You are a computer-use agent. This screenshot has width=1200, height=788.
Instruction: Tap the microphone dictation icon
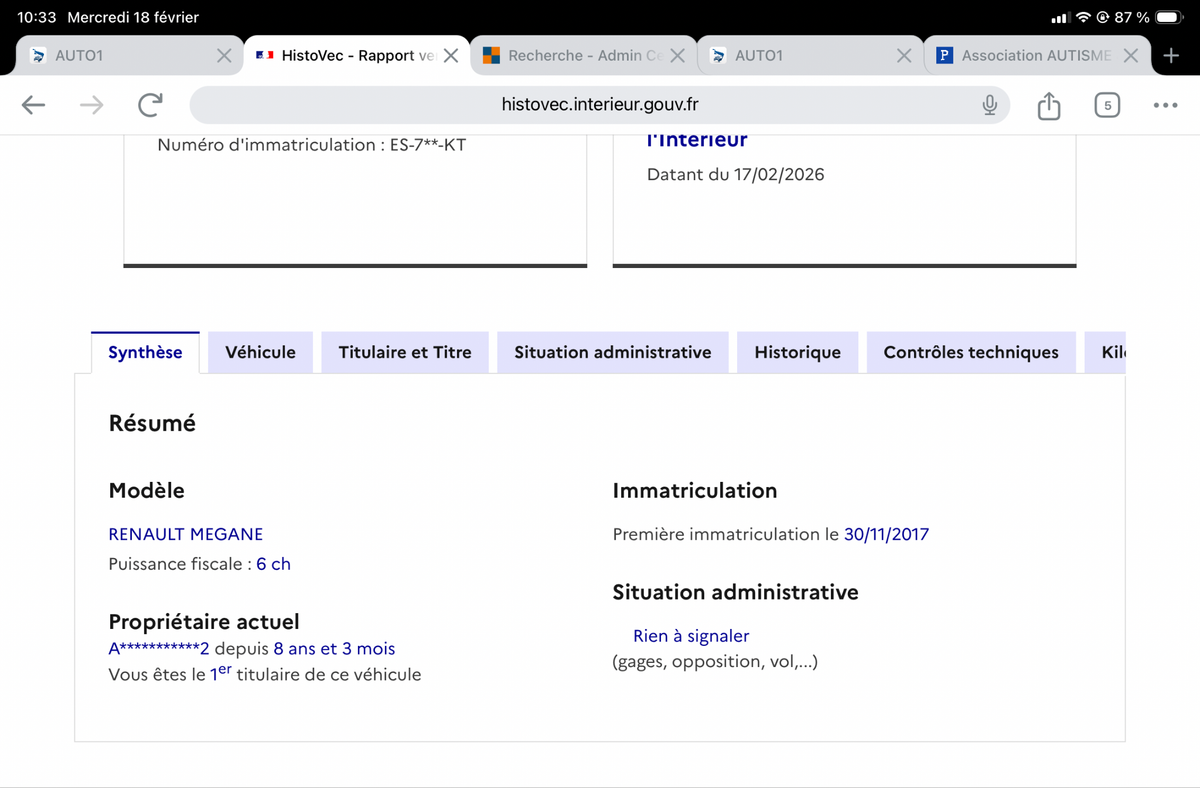[x=989, y=105]
